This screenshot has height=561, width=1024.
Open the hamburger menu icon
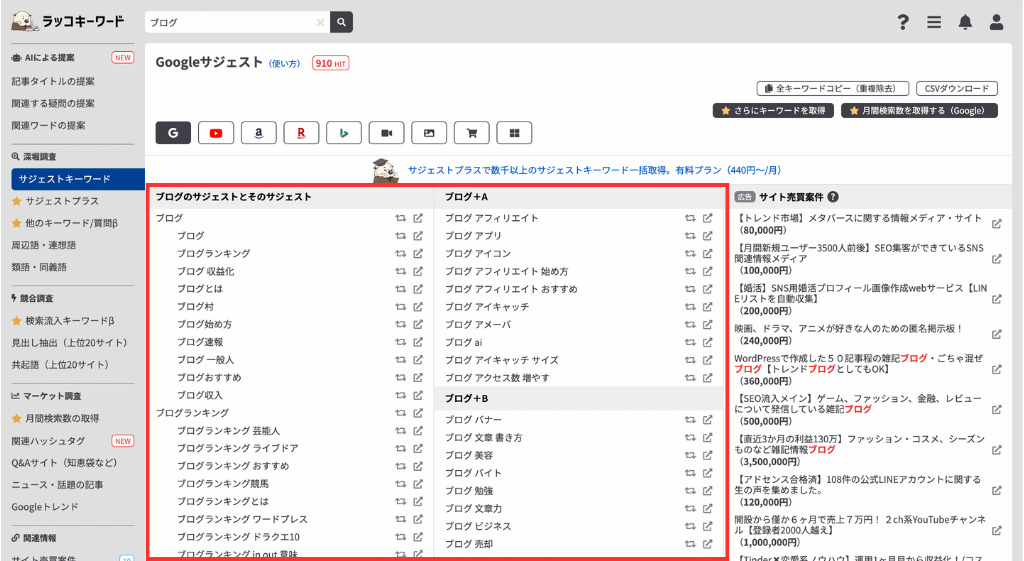[934, 22]
